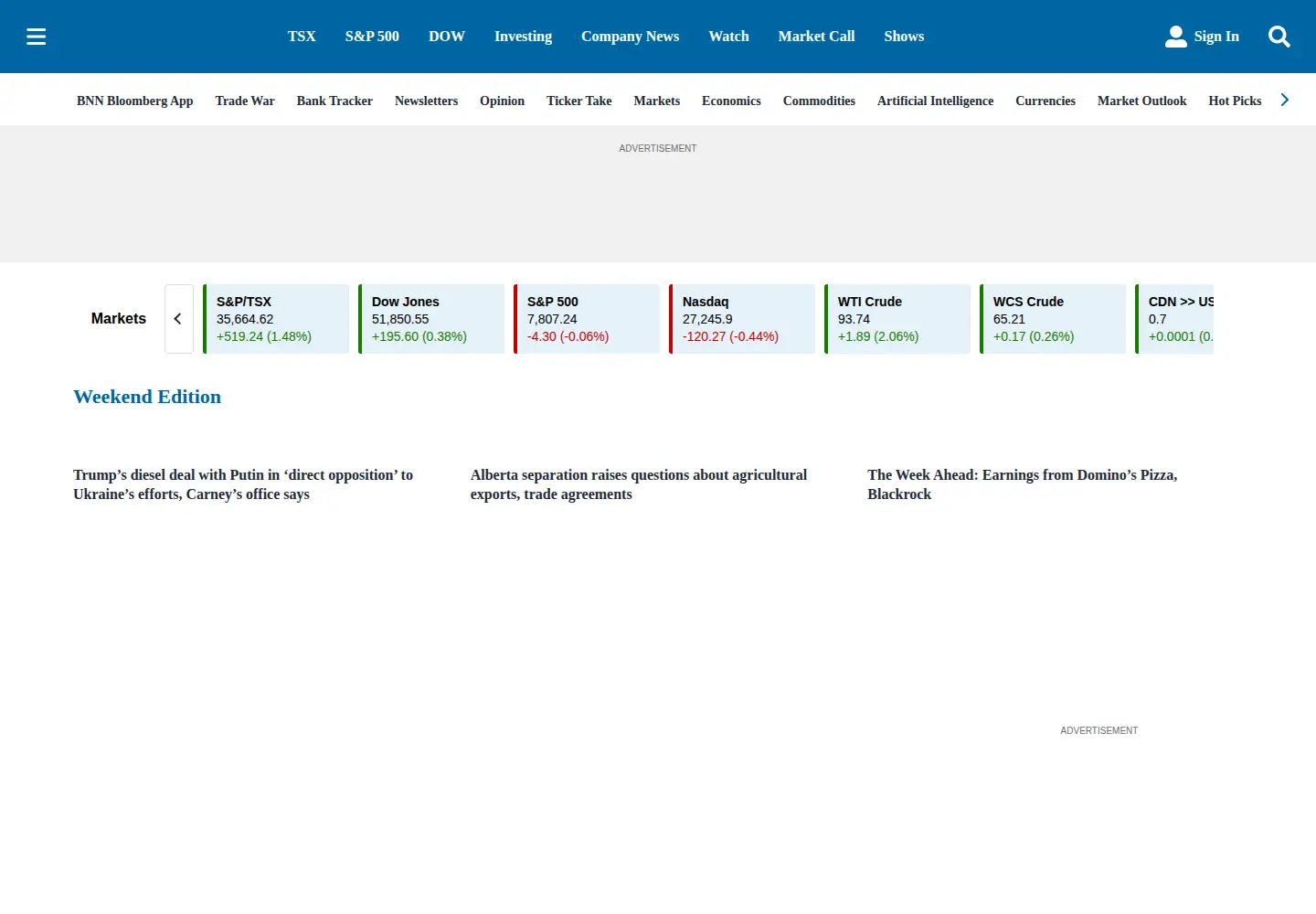Open the Shows menu

[904, 37]
